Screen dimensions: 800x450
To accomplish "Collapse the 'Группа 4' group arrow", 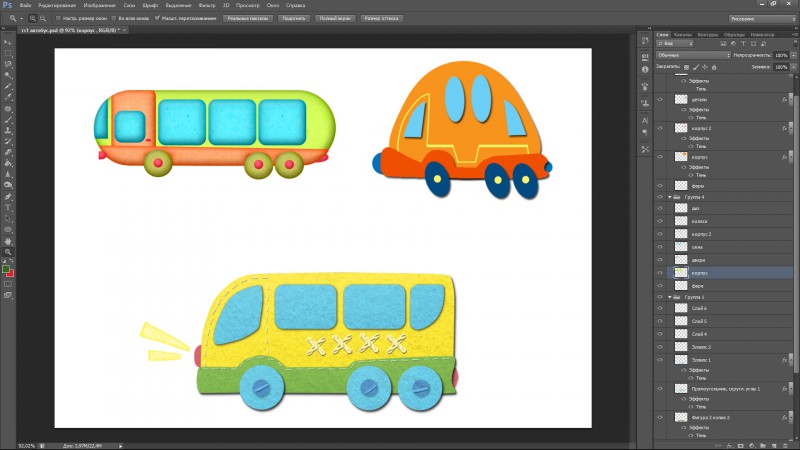I will 670,197.
